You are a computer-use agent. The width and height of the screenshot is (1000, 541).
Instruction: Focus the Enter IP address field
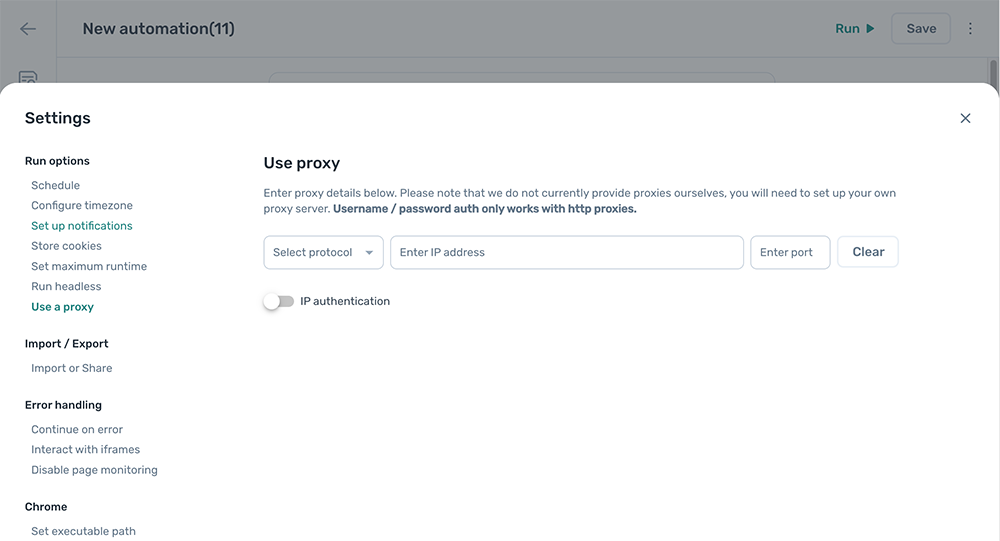(567, 253)
